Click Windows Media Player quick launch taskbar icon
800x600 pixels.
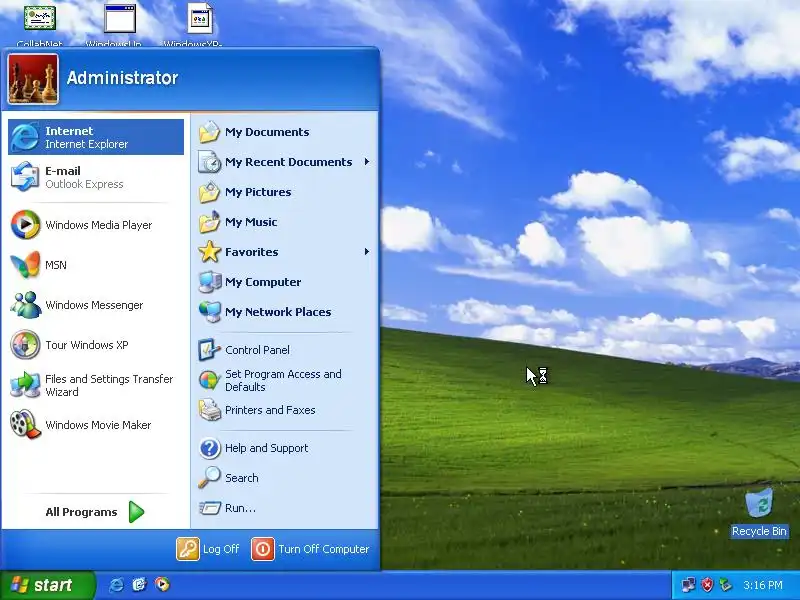[162, 585]
